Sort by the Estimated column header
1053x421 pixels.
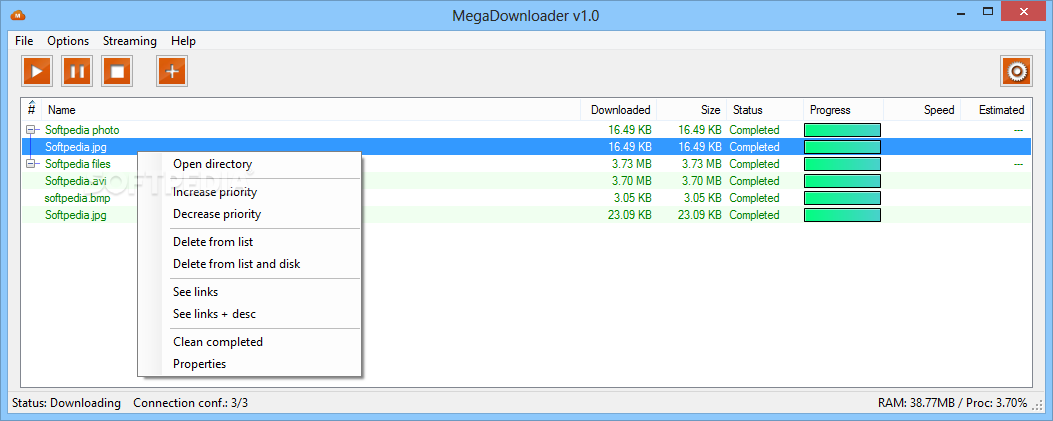(x=996, y=109)
